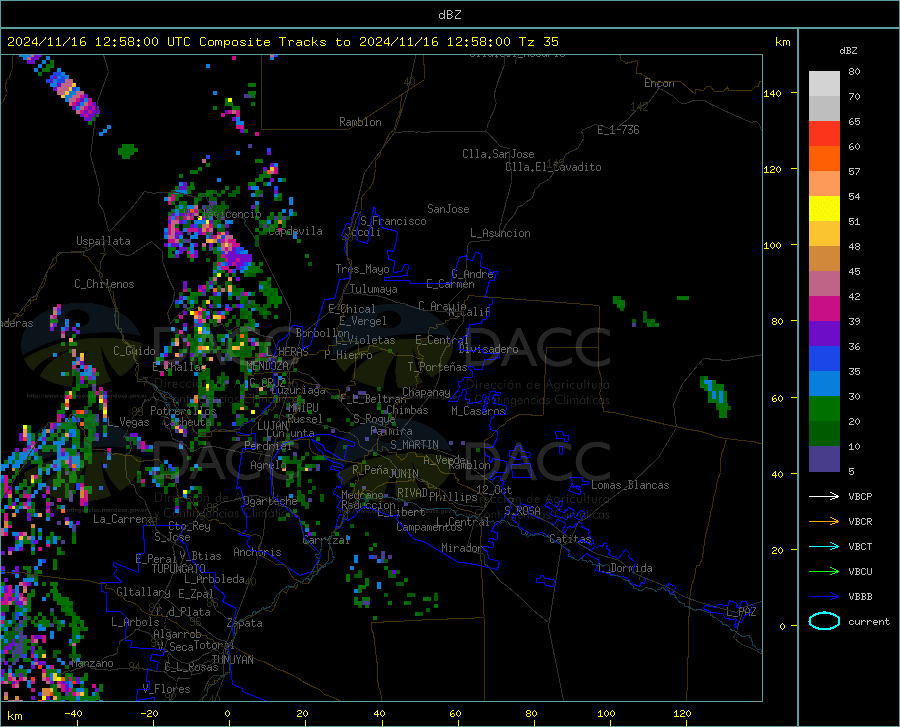Click the 'L_Dormida' map label

click(625, 569)
